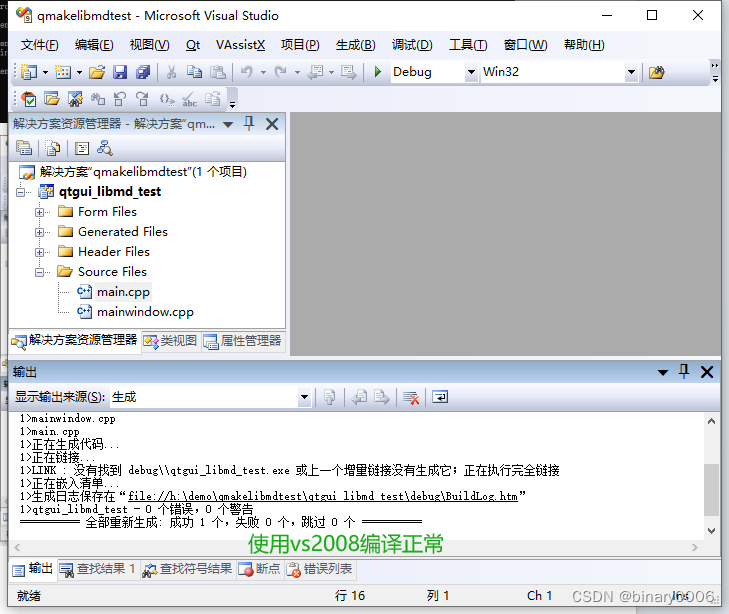Expand the Header Files folder
This screenshot has height=614, width=729.
40,252
